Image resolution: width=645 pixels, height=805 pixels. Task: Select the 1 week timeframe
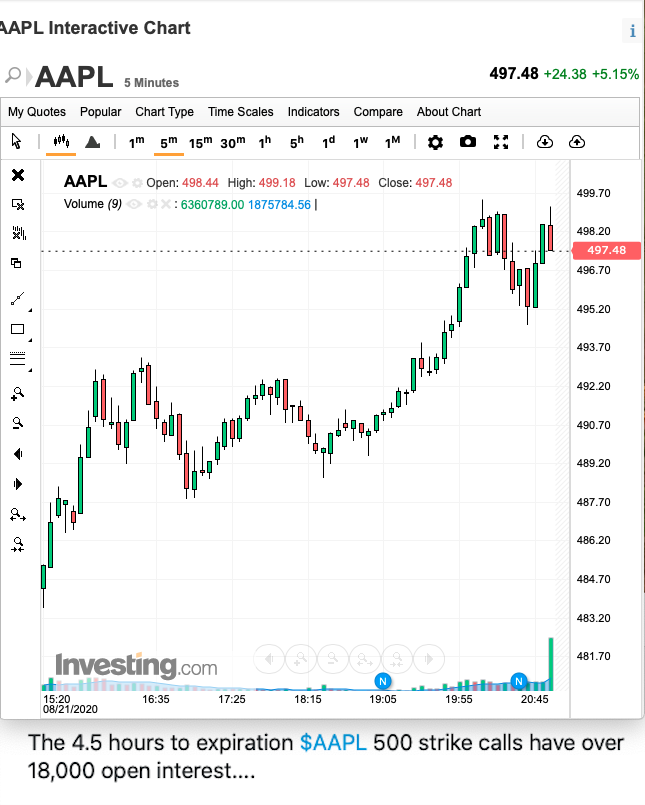tap(360, 142)
